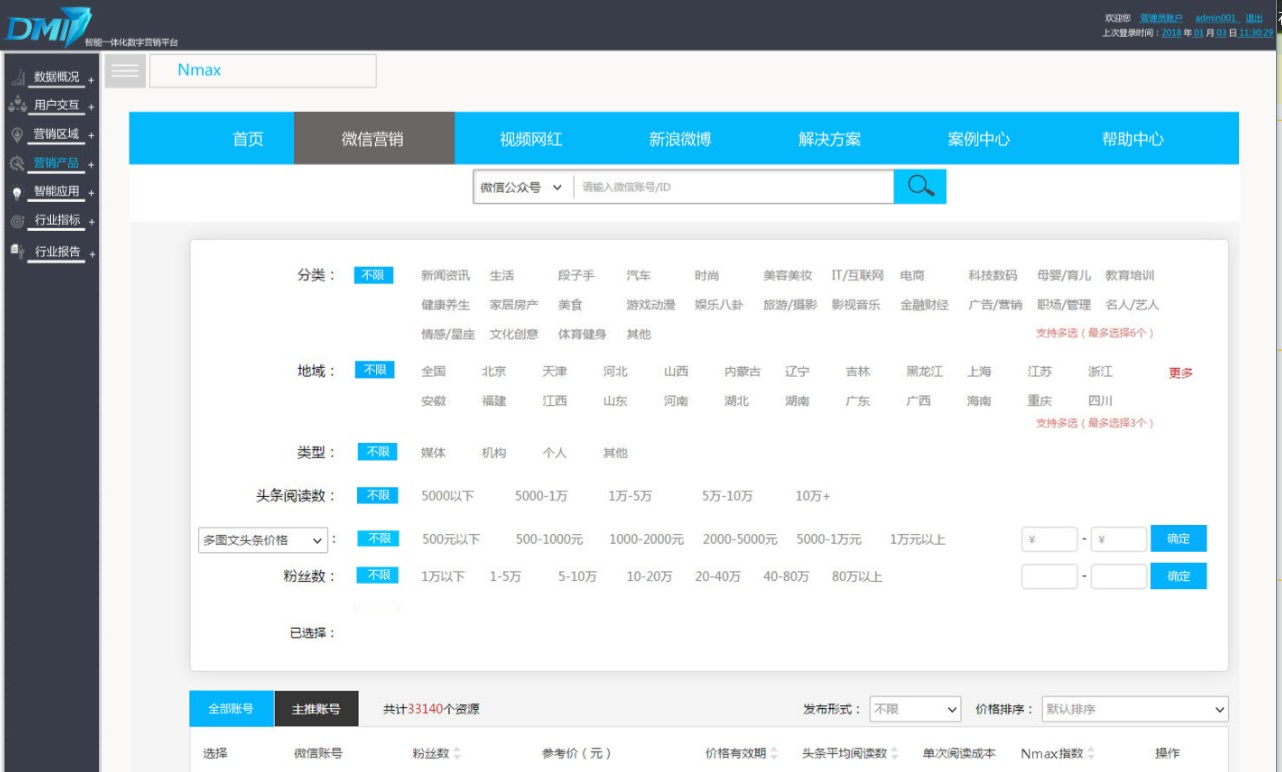The width and height of the screenshot is (1282, 772).
Task: Open the 首页 navigation tab
Action: pyautogui.click(x=248, y=139)
